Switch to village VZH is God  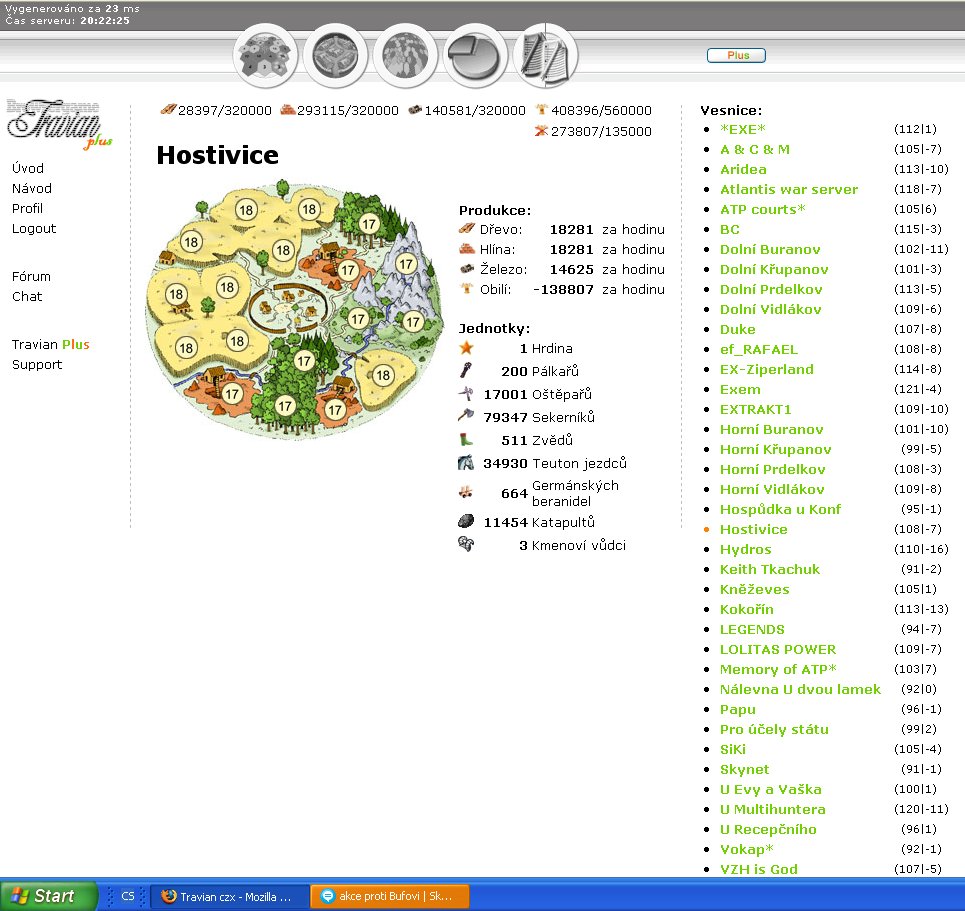(x=758, y=869)
